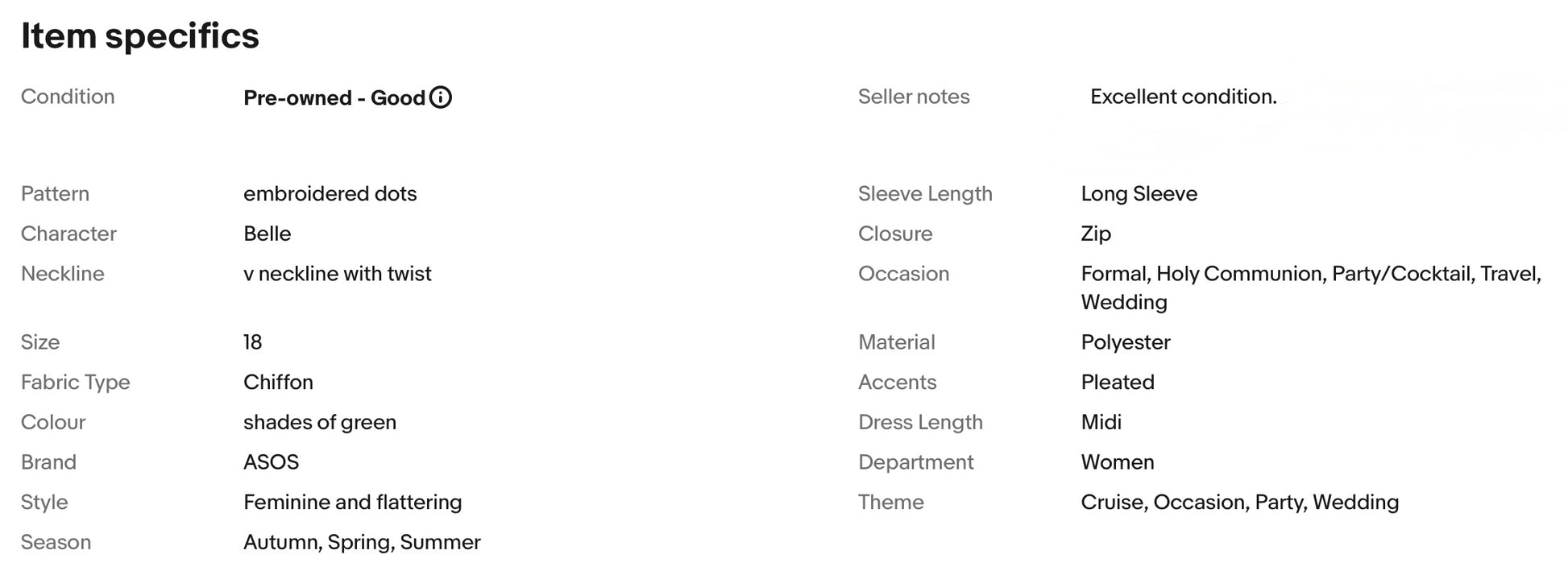Select the Autumn, Spring, Summer season value
This screenshot has height=567, width=1568.
coord(362,543)
